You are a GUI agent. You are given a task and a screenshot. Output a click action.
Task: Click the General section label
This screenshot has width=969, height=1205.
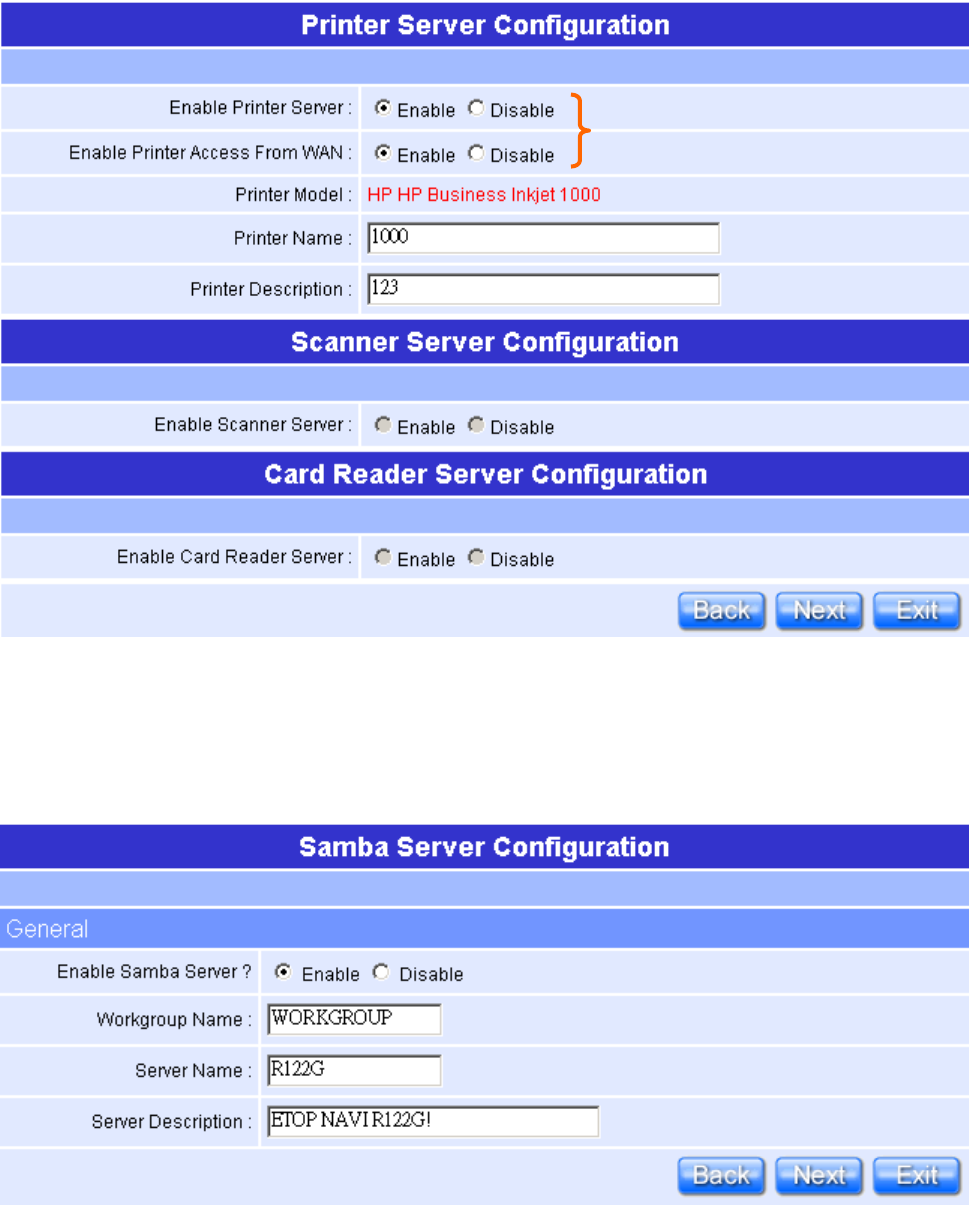point(47,929)
